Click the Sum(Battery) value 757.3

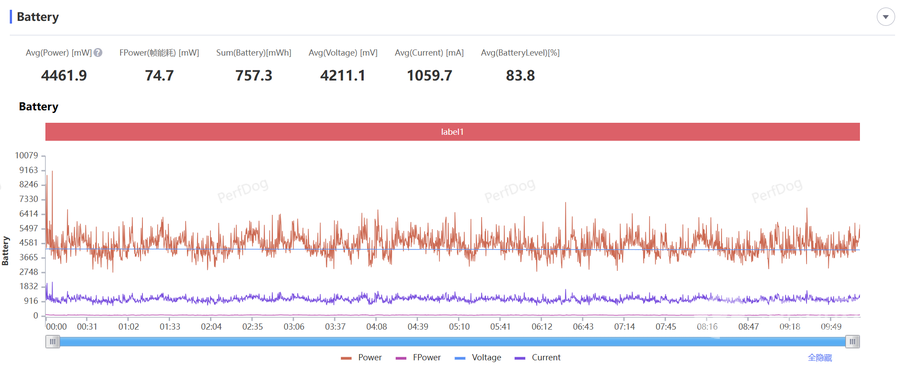[254, 75]
